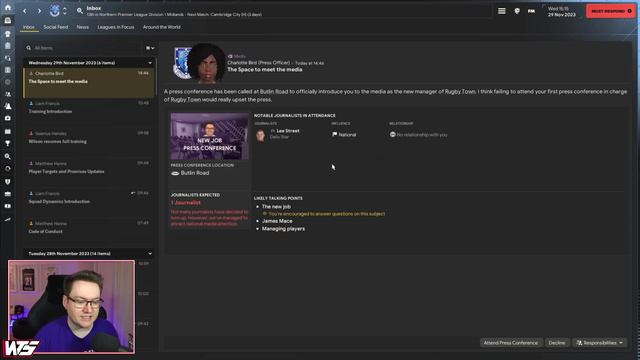Viewport: 640px width, 360px height.
Task: Click the Managing players talking point
Action: [283, 229]
